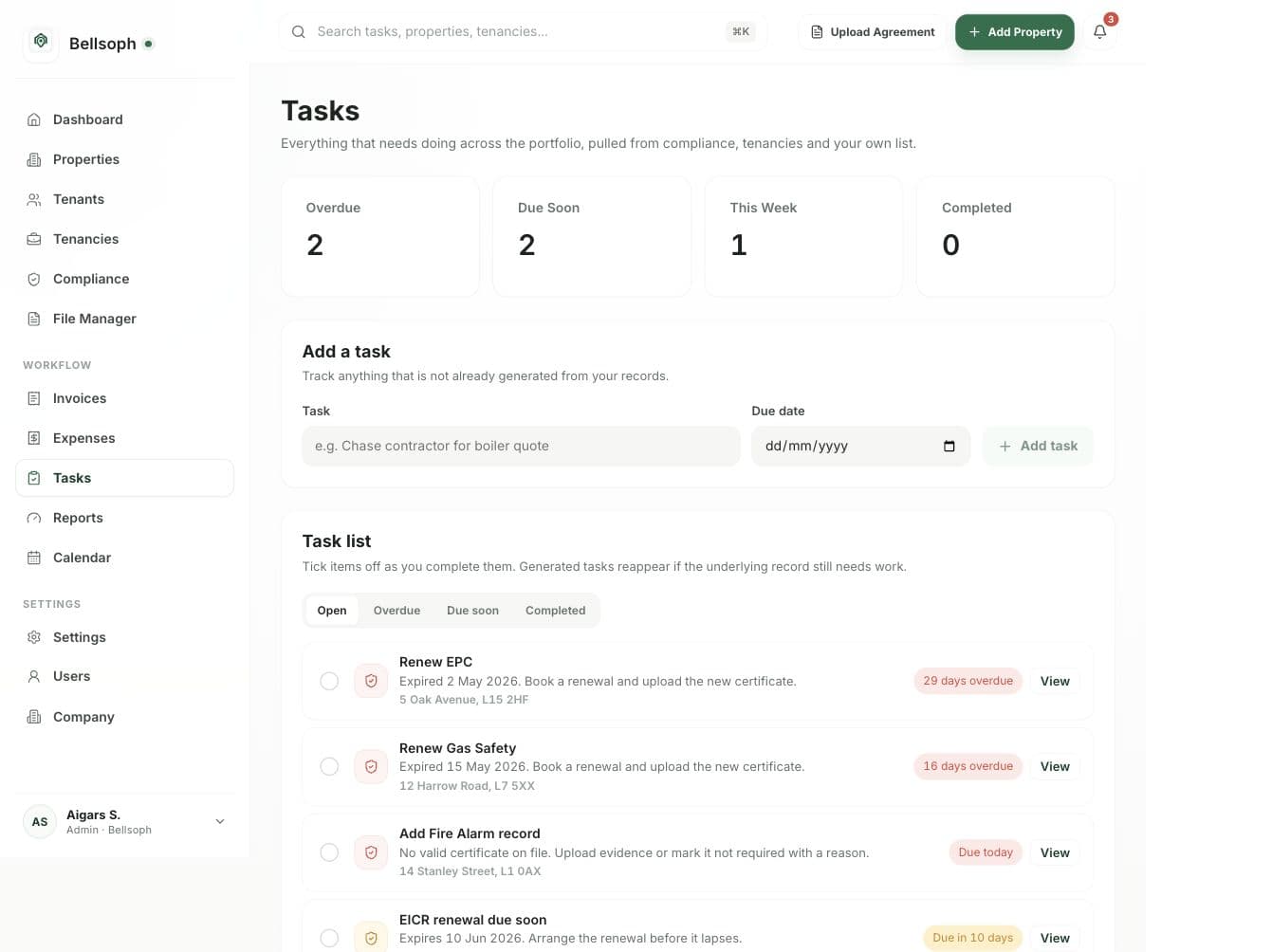Open Settings from the sidebar
Screen dimensions: 1272x952
(124, 637)
